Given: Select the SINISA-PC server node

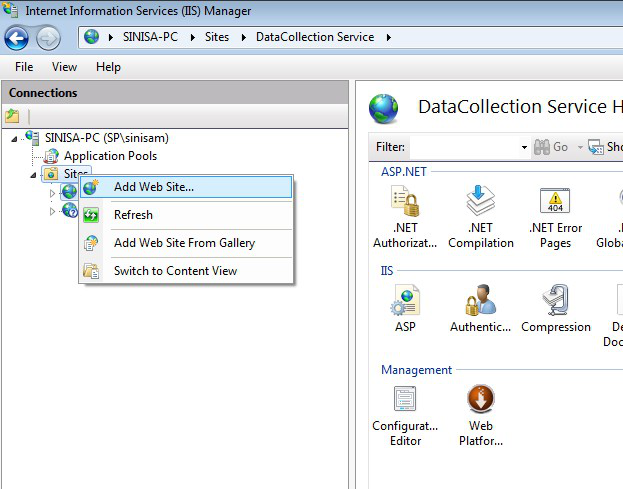Looking at the screenshot, I should click(x=106, y=138).
